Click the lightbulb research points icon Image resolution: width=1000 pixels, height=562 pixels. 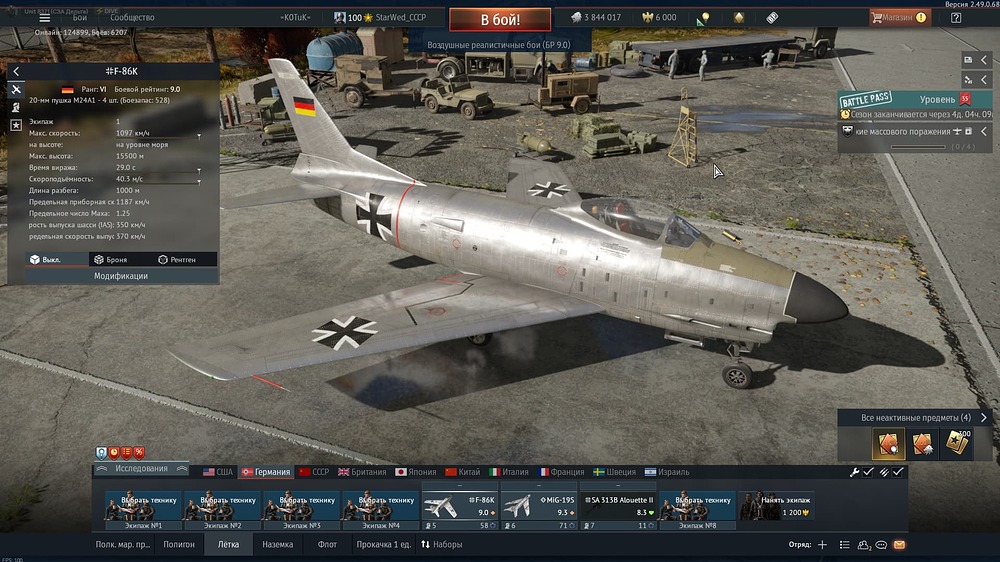pyautogui.click(x=704, y=18)
